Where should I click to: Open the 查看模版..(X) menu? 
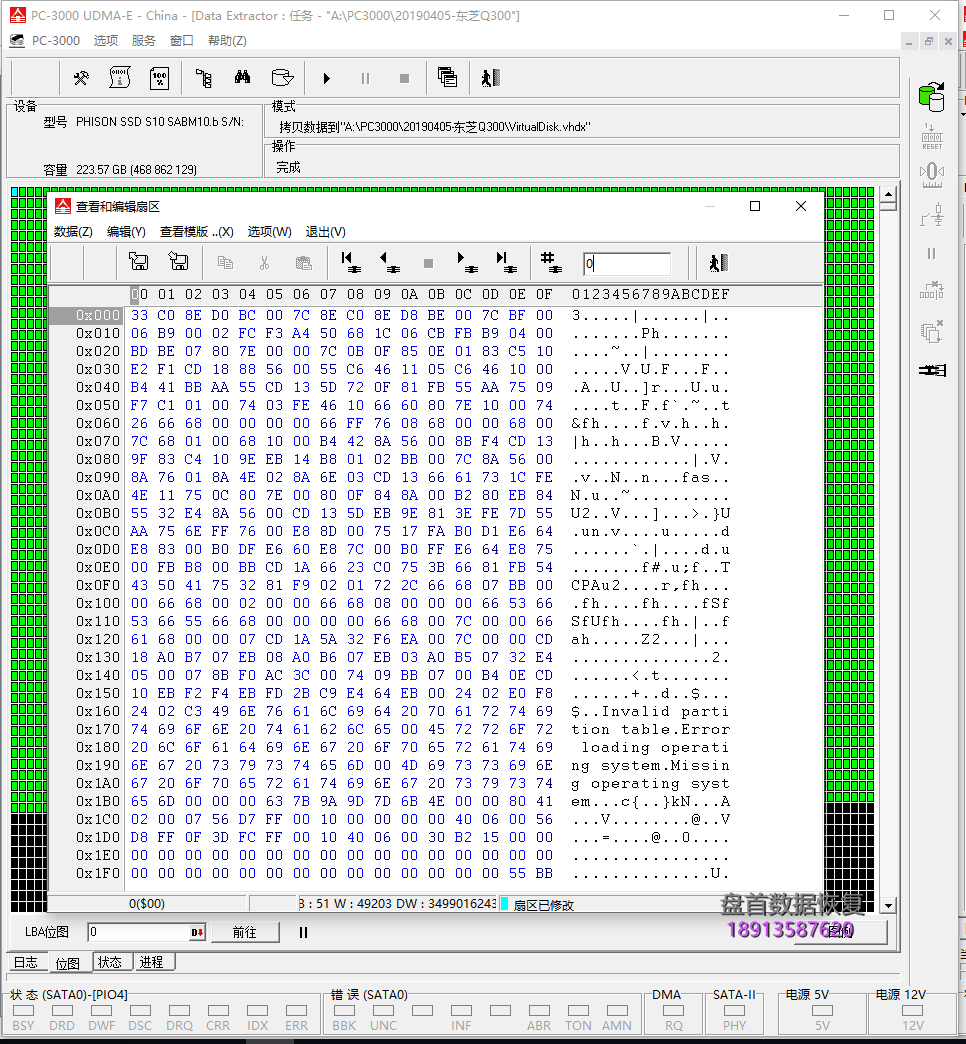pyautogui.click(x=196, y=232)
